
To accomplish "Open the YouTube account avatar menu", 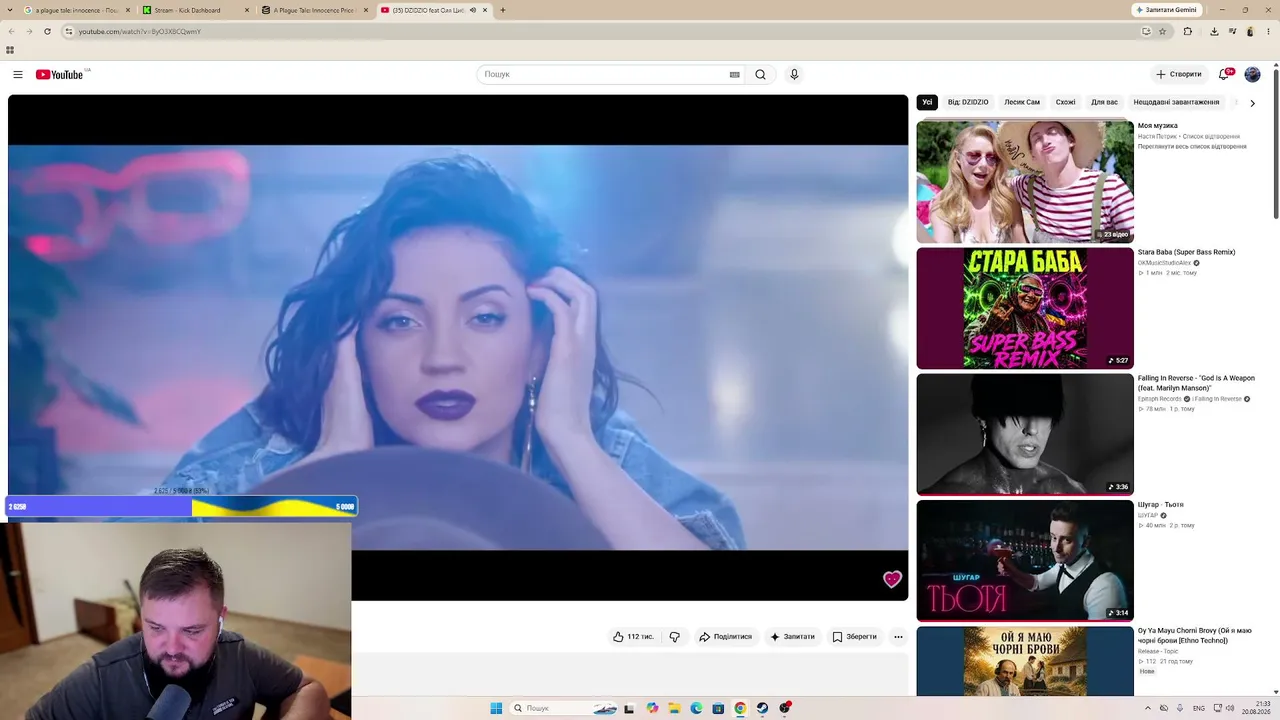I will [1252, 75].
